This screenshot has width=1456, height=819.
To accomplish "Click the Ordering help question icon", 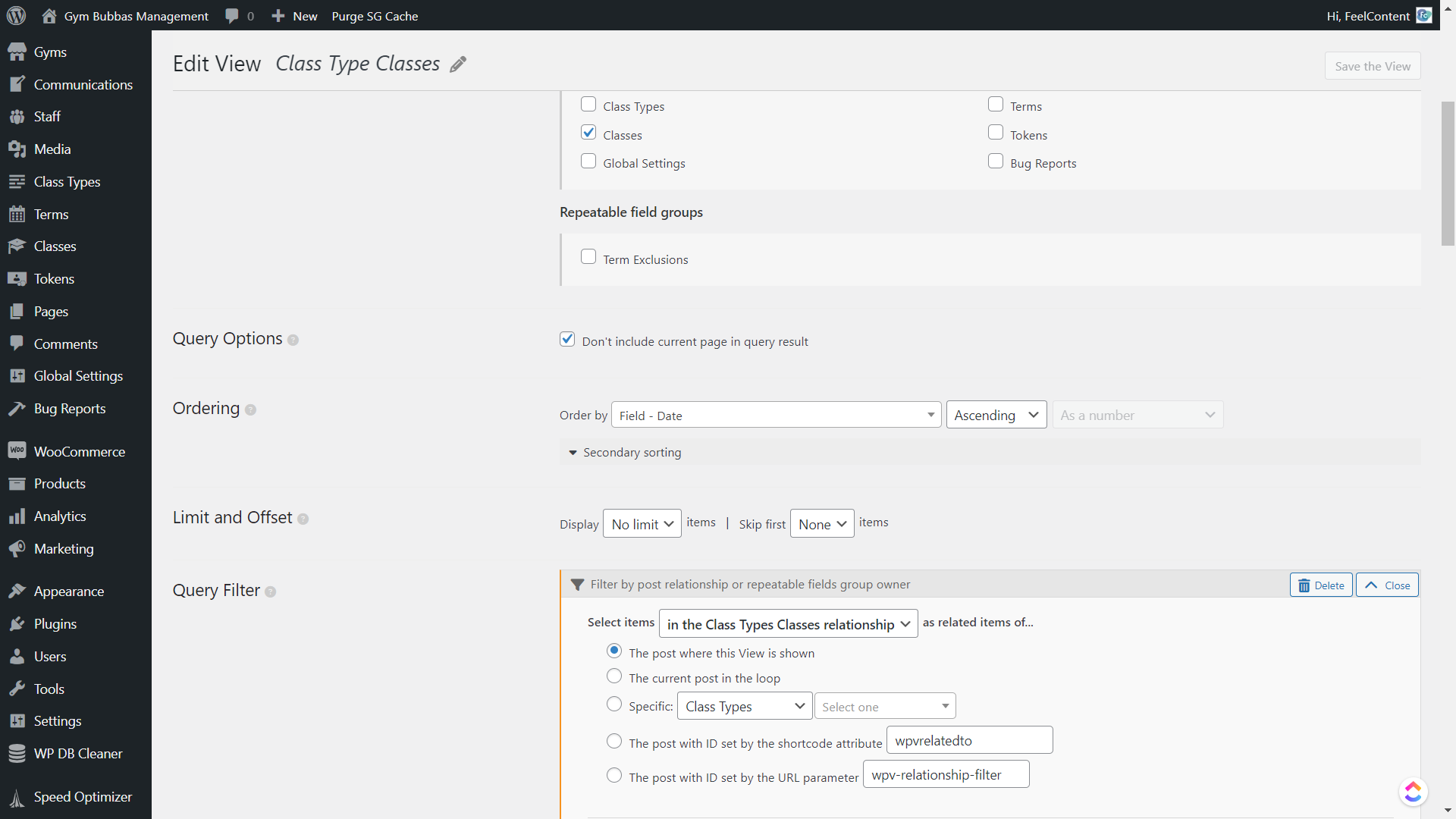I will pyautogui.click(x=250, y=410).
